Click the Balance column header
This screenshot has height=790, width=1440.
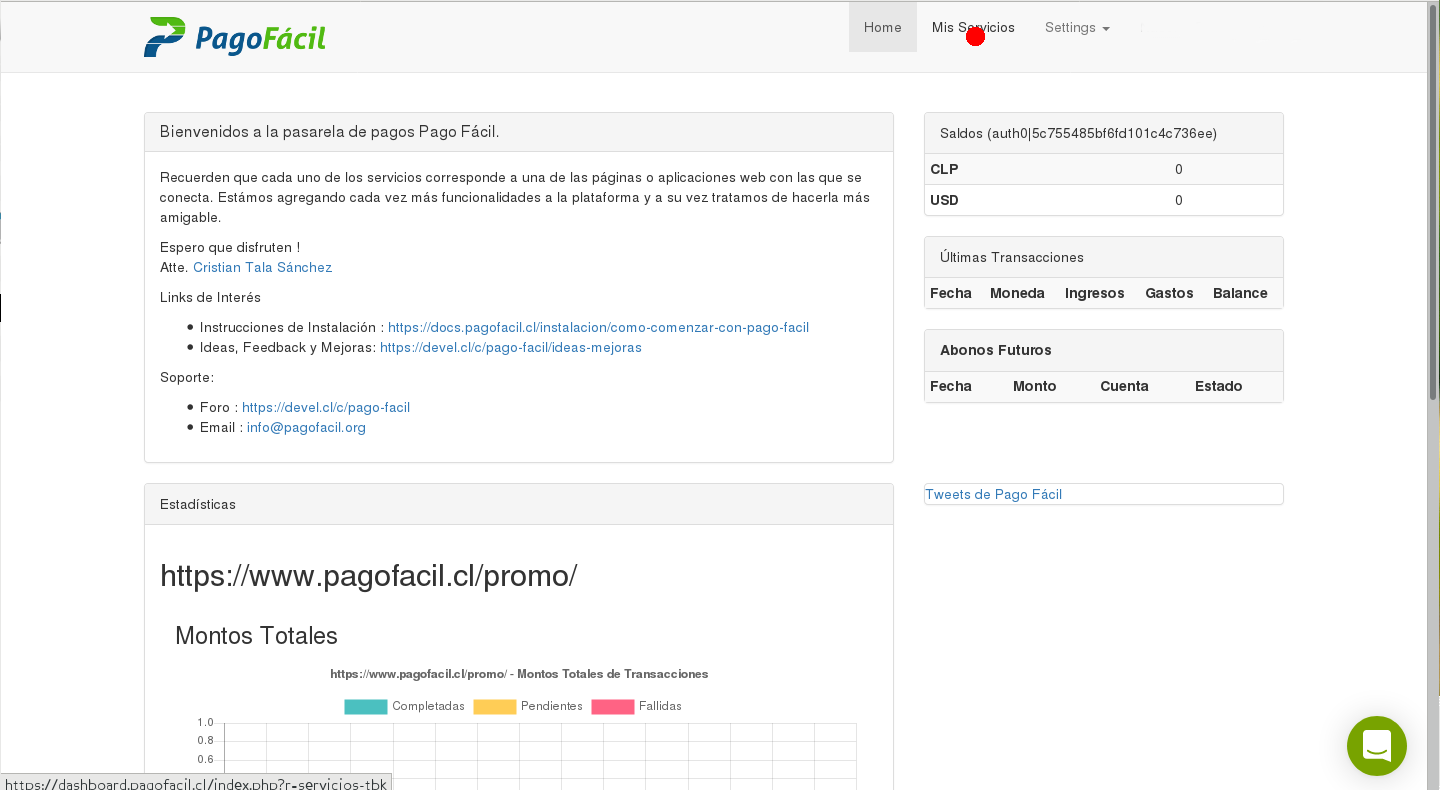(x=1240, y=293)
